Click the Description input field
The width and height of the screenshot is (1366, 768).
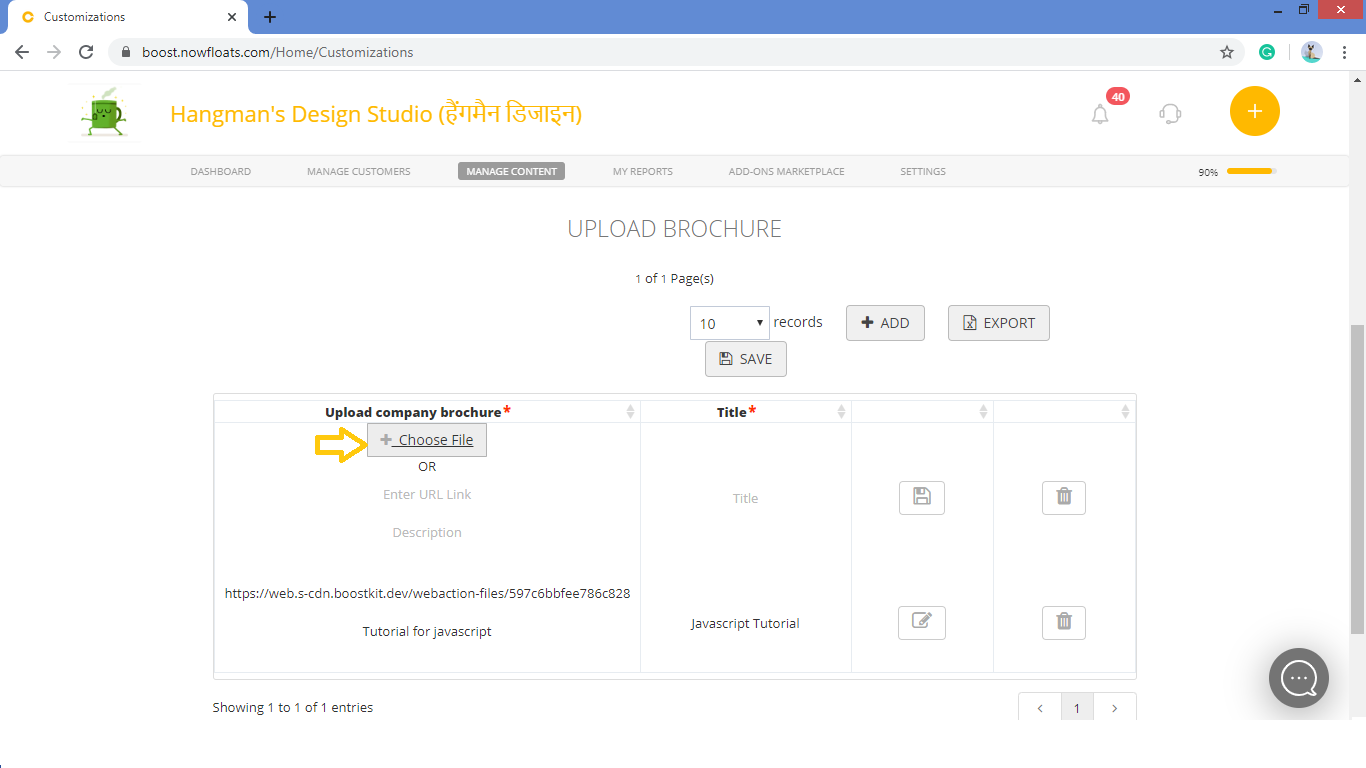427,533
